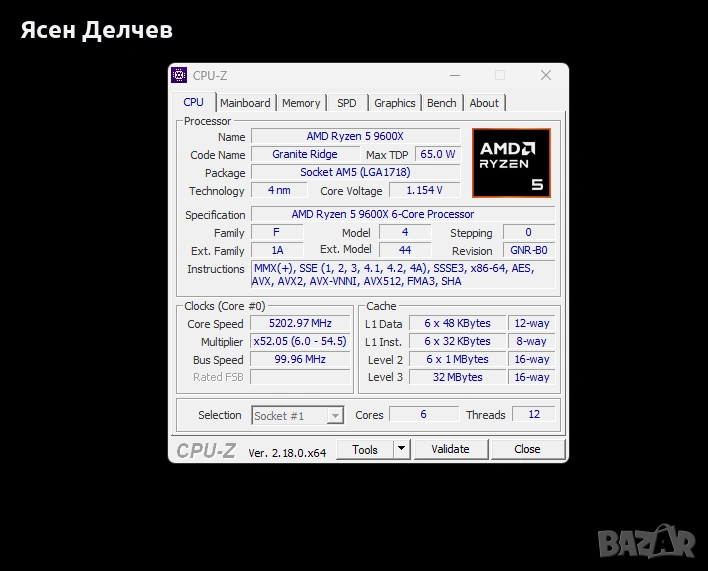Open the Bench tab
Viewport: 708px width, 571px height.
click(441, 103)
